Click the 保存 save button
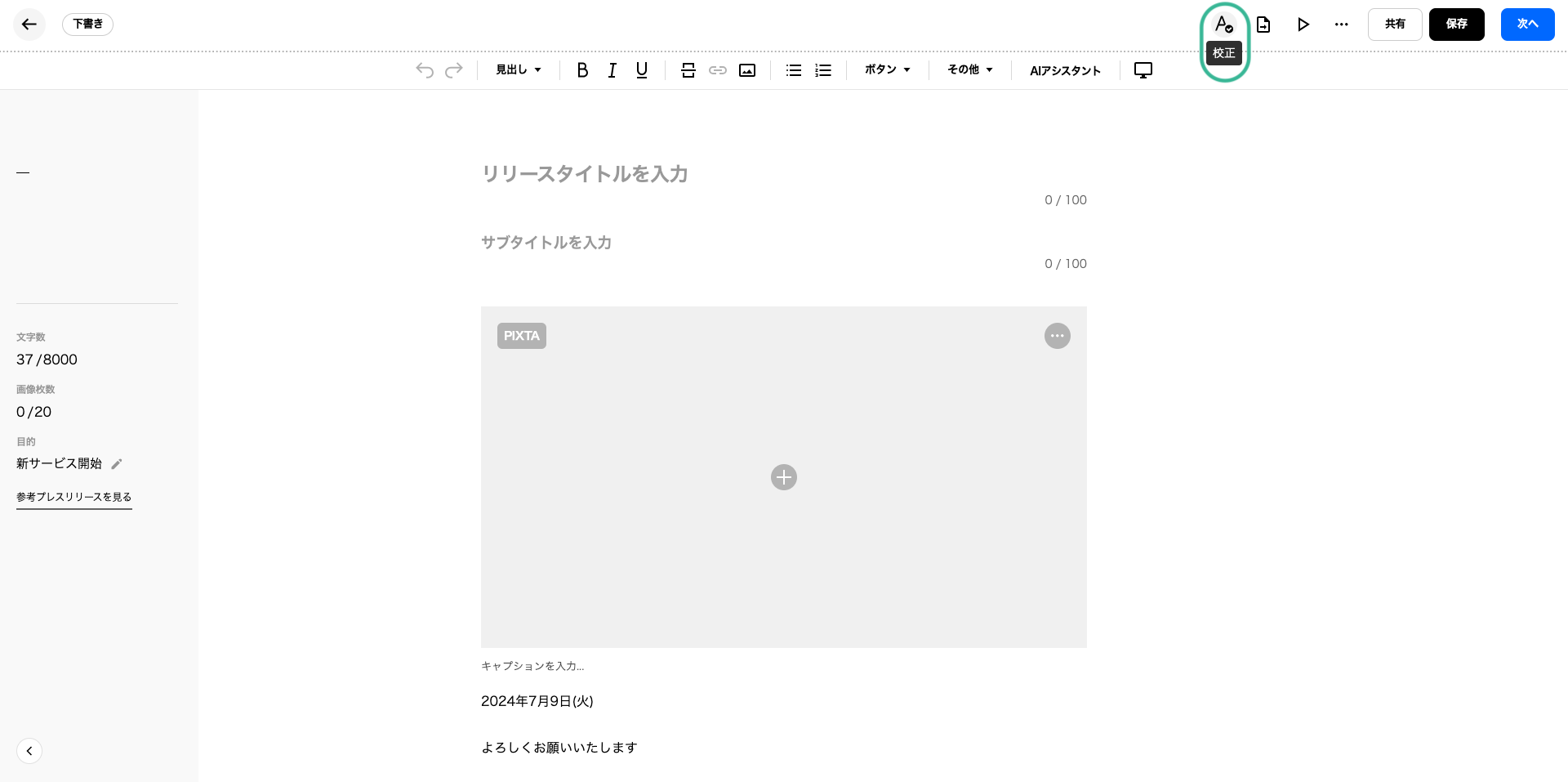Viewport: 1568px width, 782px height. coord(1457,25)
